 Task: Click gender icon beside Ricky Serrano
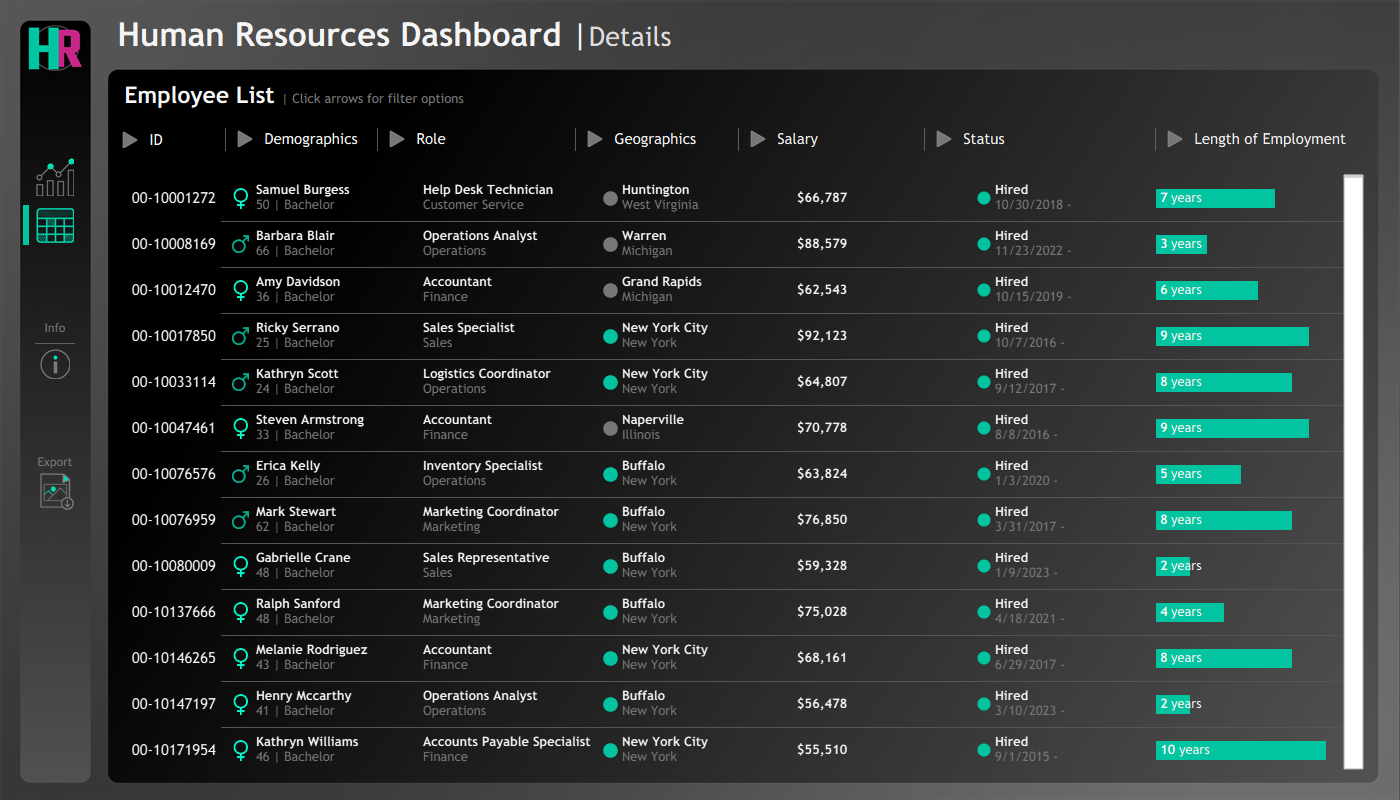(x=240, y=336)
